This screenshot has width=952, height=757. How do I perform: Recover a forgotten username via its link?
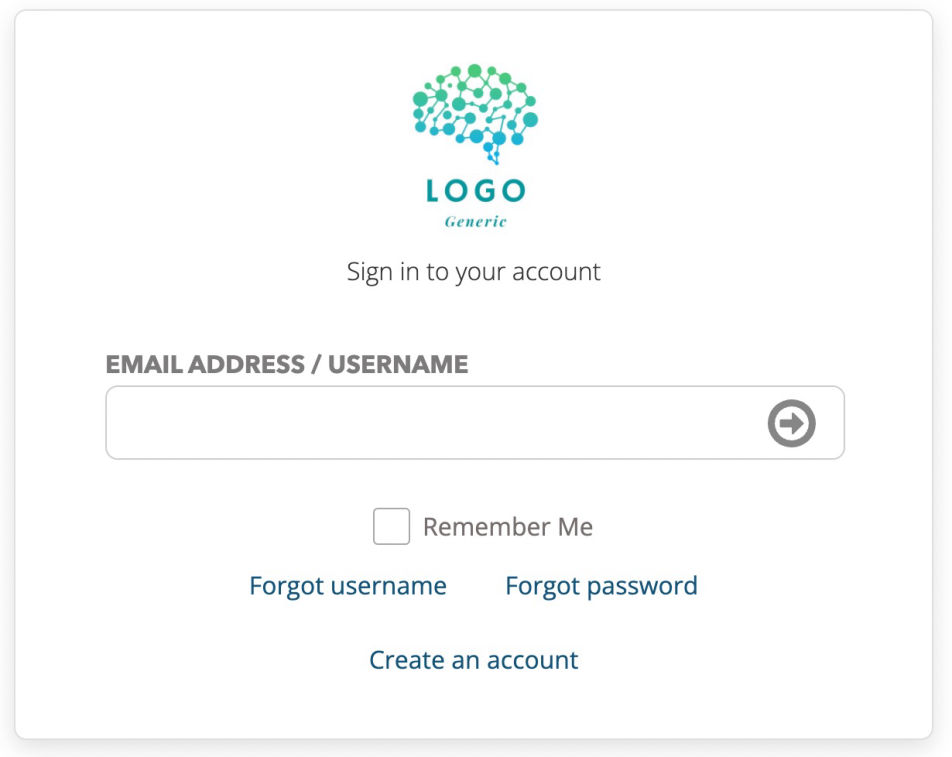(x=347, y=586)
